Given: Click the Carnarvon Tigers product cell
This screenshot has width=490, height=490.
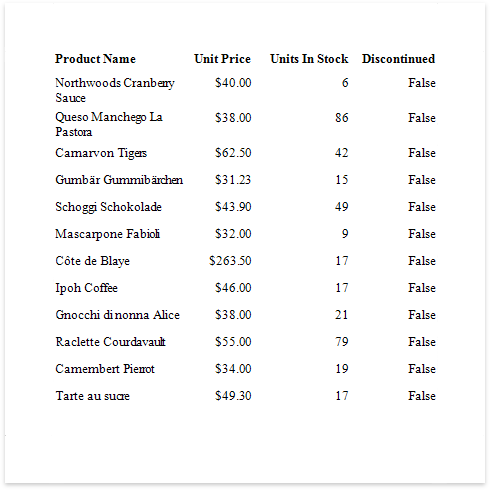Looking at the screenshot, I should (x=101, y=153).
